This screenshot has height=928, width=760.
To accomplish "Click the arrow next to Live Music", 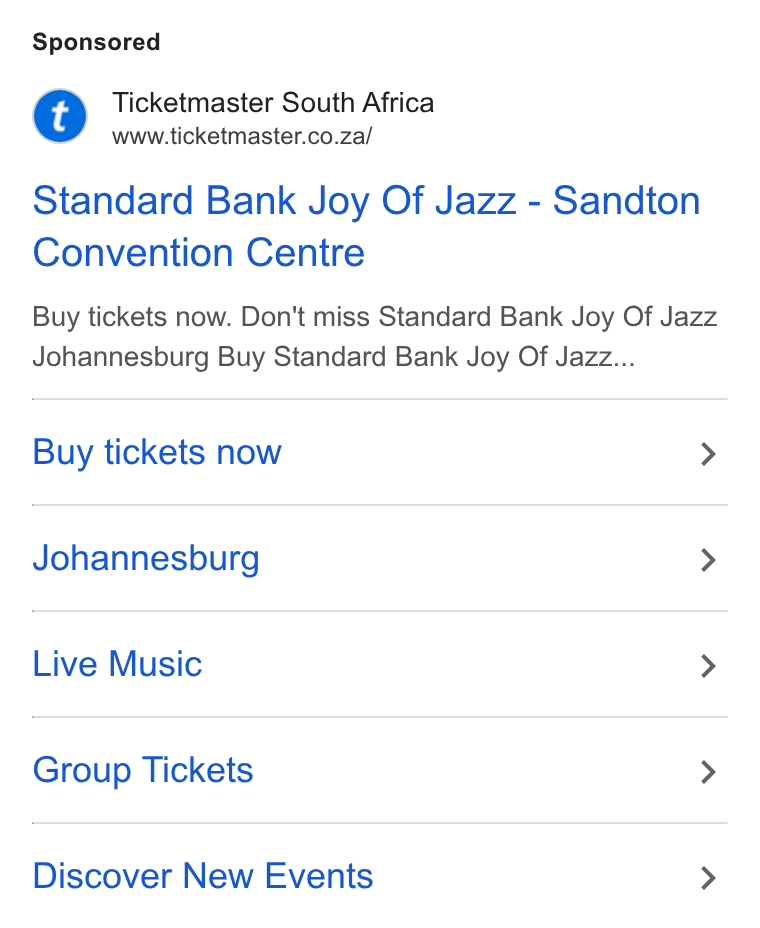I will [x=708, y=666].
